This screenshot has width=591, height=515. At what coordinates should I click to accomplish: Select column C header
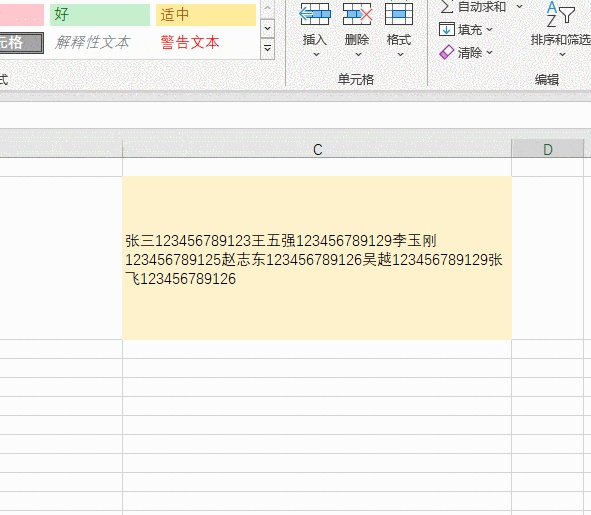click(x=317, y=149)
